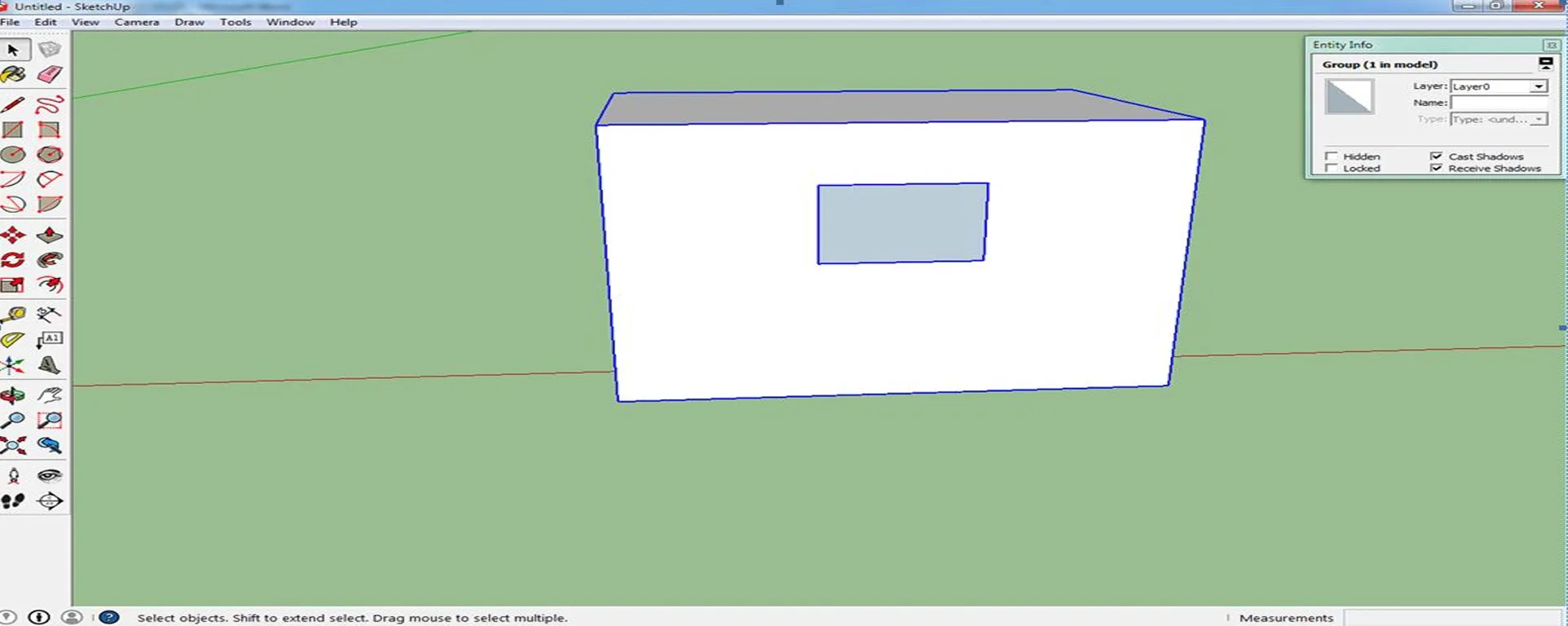
Task: Pick the Polygon drawing tool
Action: pos(50,154)
